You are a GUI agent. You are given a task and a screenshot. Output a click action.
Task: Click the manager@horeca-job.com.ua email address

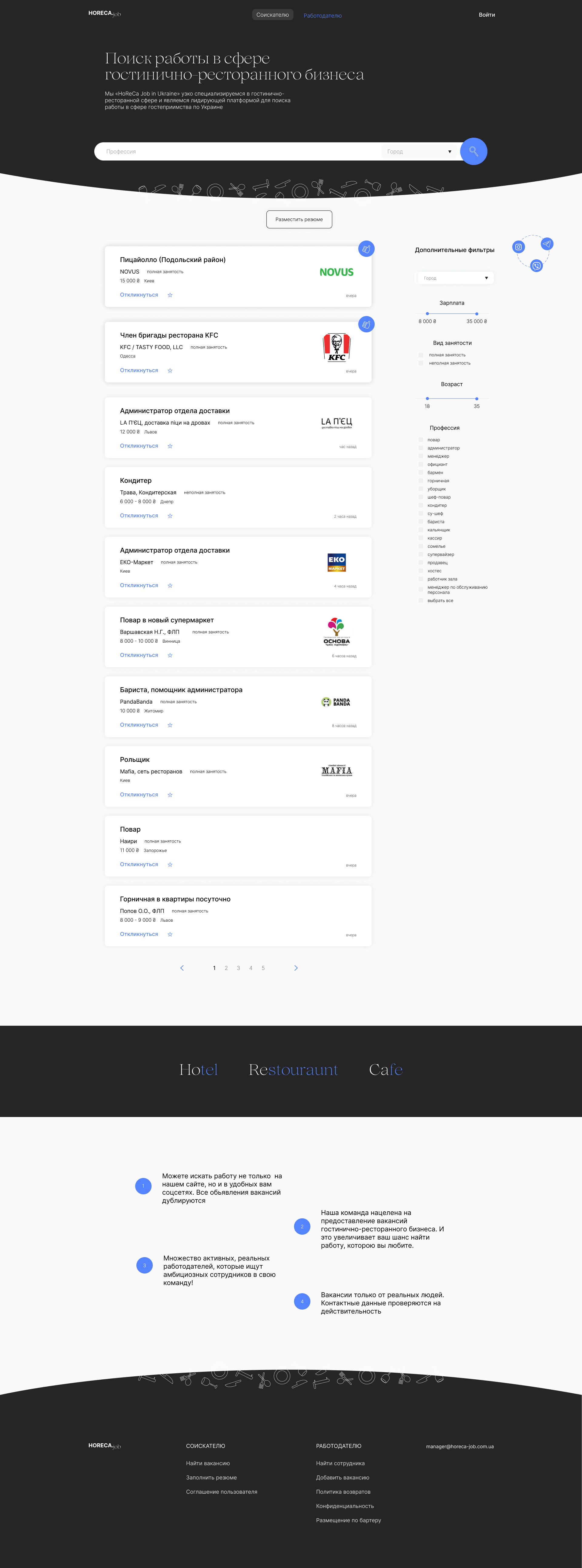[460, 1446]
